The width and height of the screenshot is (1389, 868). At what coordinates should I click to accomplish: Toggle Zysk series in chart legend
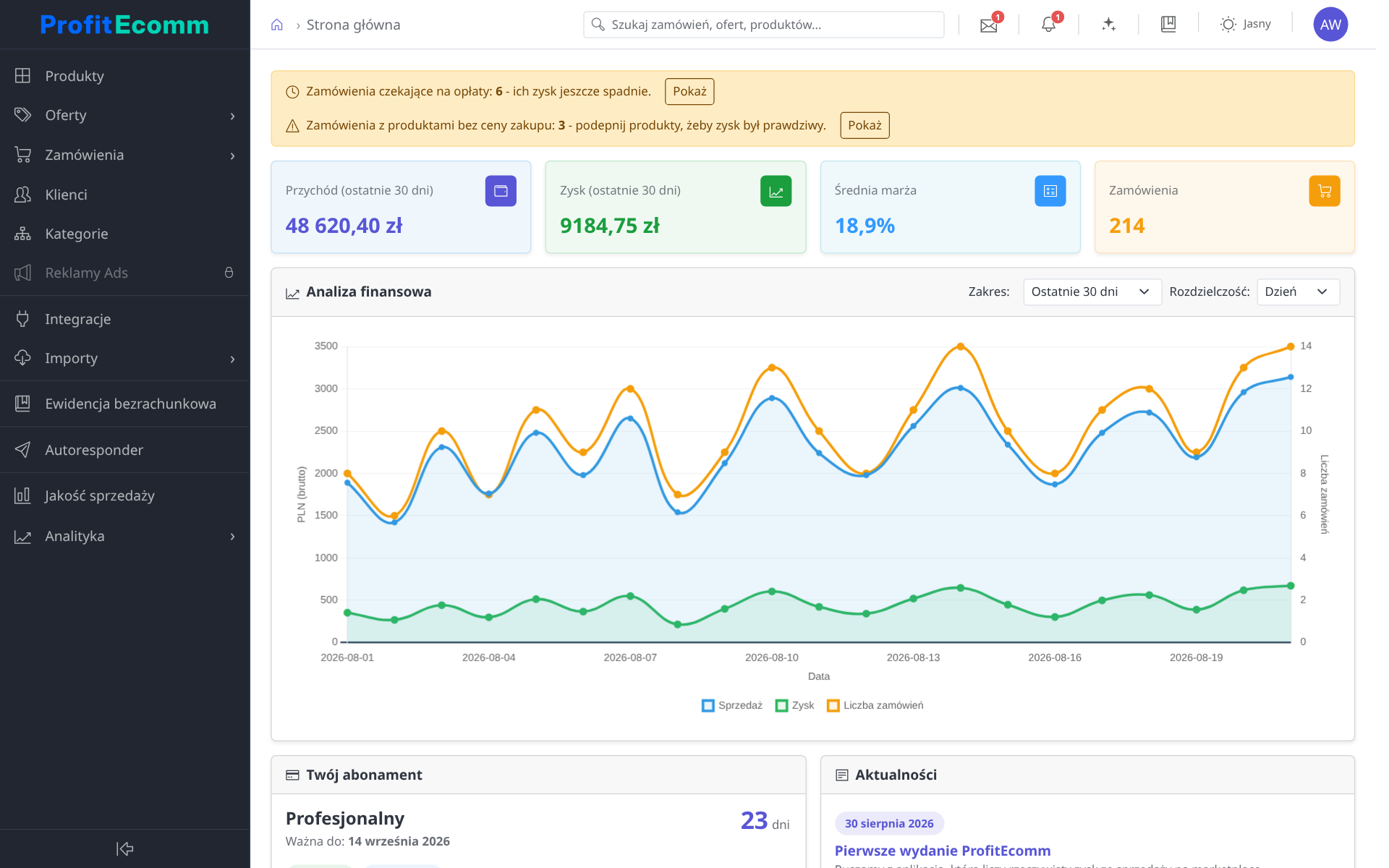pos(794,705)
